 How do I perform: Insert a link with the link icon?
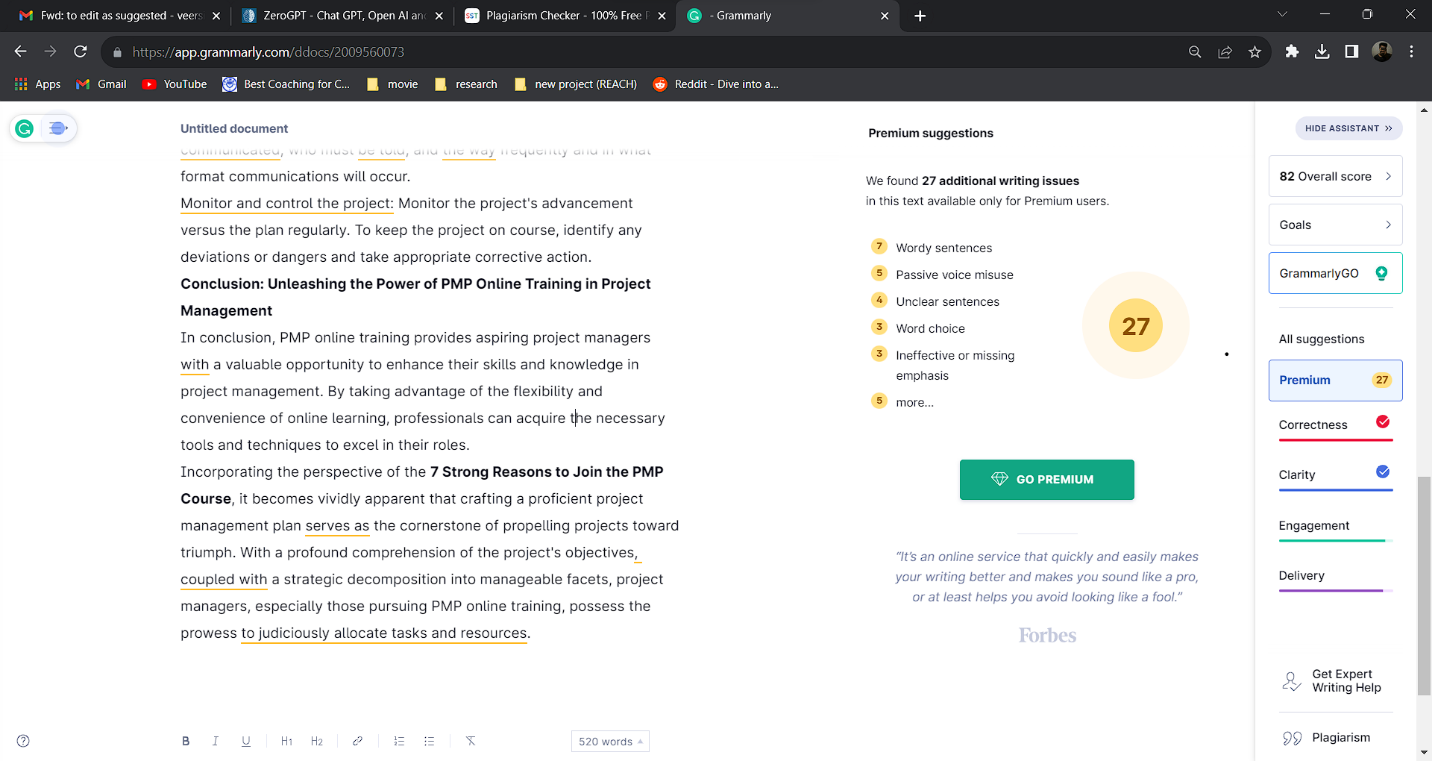(x=358, y=741)
